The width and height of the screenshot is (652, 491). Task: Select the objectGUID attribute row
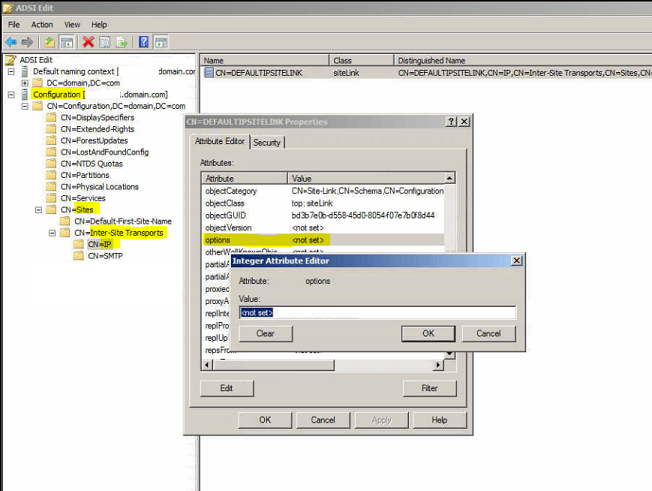coord(323,215)
